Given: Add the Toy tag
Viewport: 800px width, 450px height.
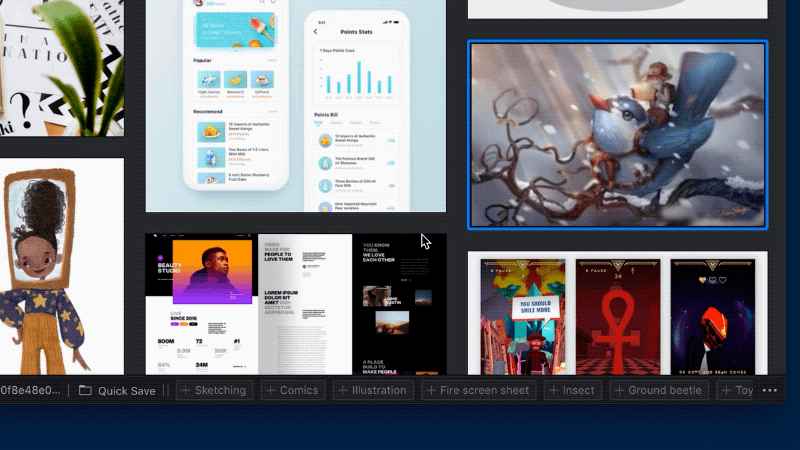Looking at the screenshot, I should tap(735, 390).
